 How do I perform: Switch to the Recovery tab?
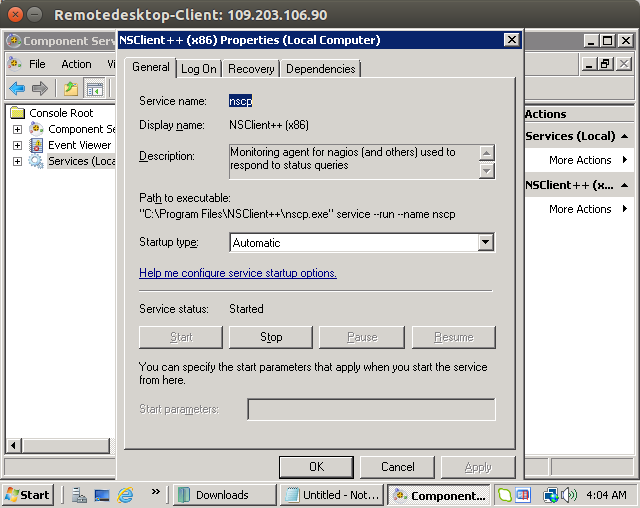click(x=251, y=69)
